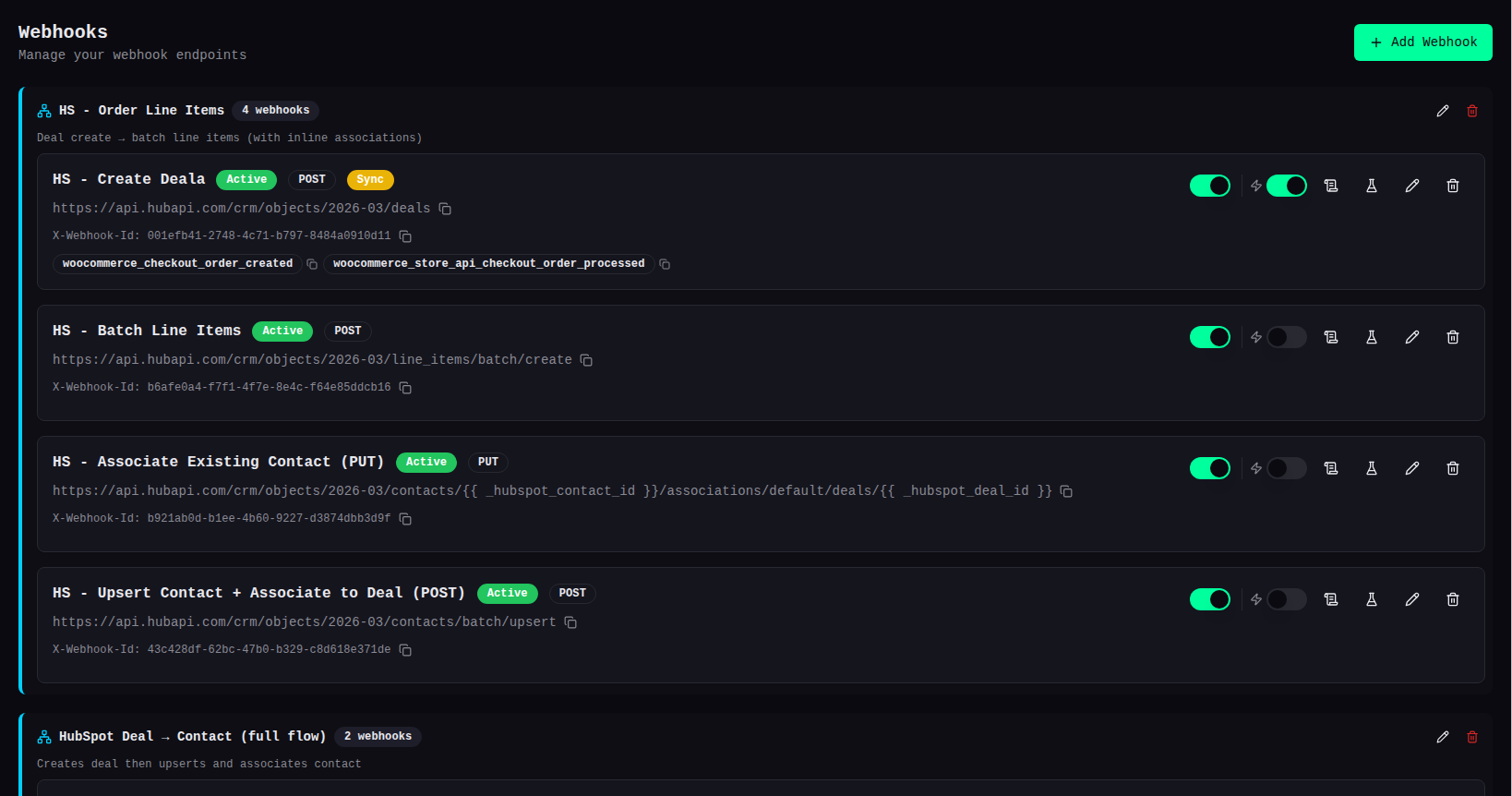Image resolution: width=1512 pixels, height=796 pixels.
Task: Toggle active switch for Associate Existing Contact (PUT)
Action: point(1210,468)
